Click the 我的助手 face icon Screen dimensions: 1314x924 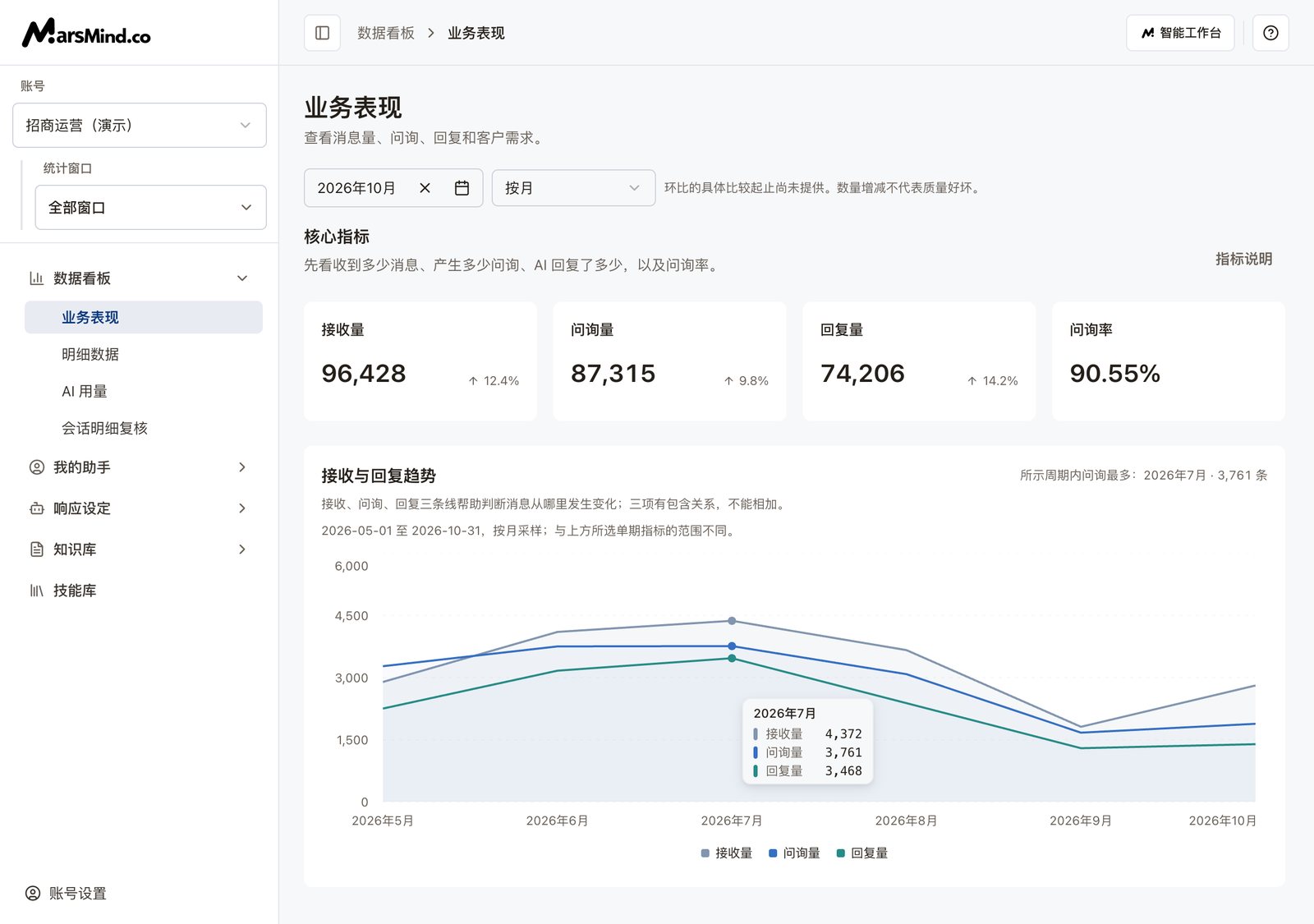pos(36,467)
